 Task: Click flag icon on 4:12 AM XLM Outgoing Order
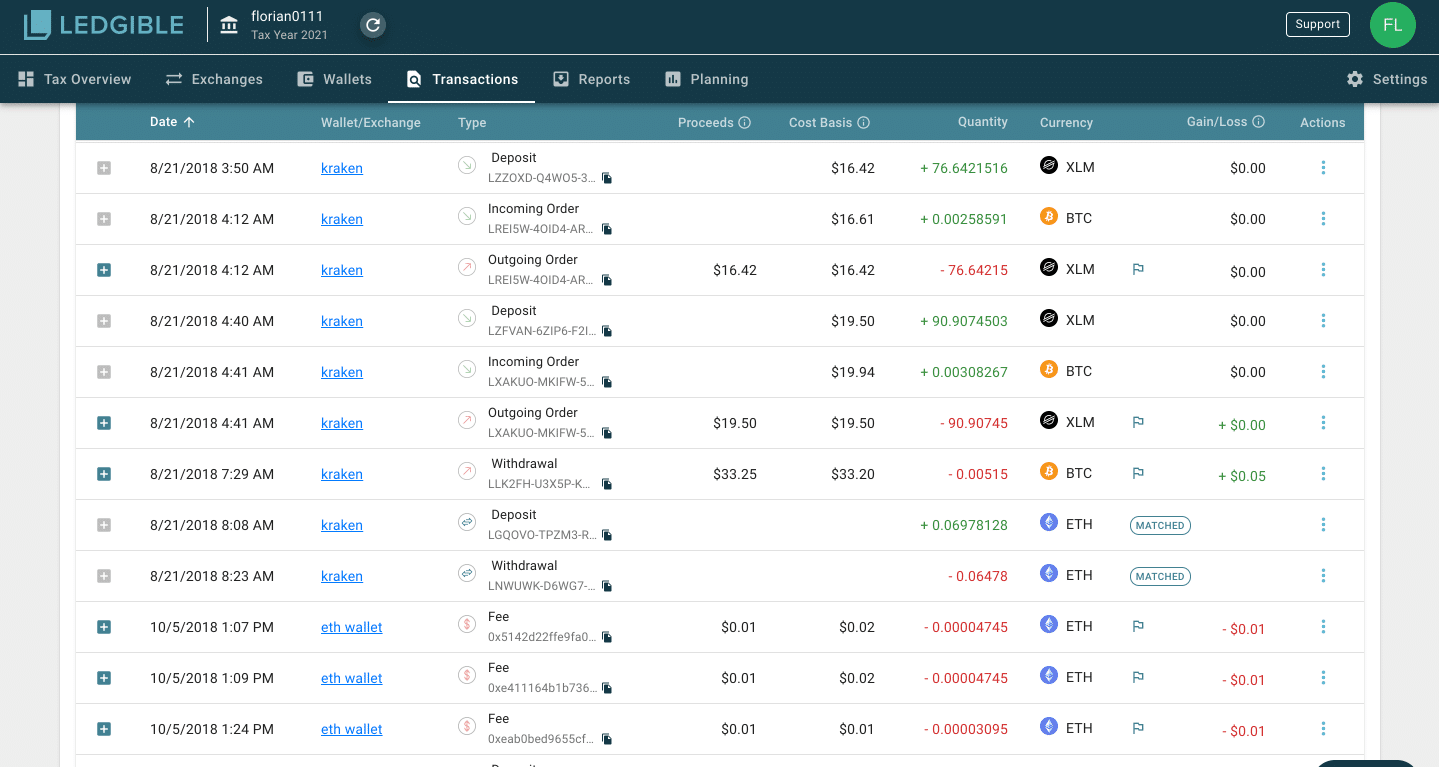1138,270
